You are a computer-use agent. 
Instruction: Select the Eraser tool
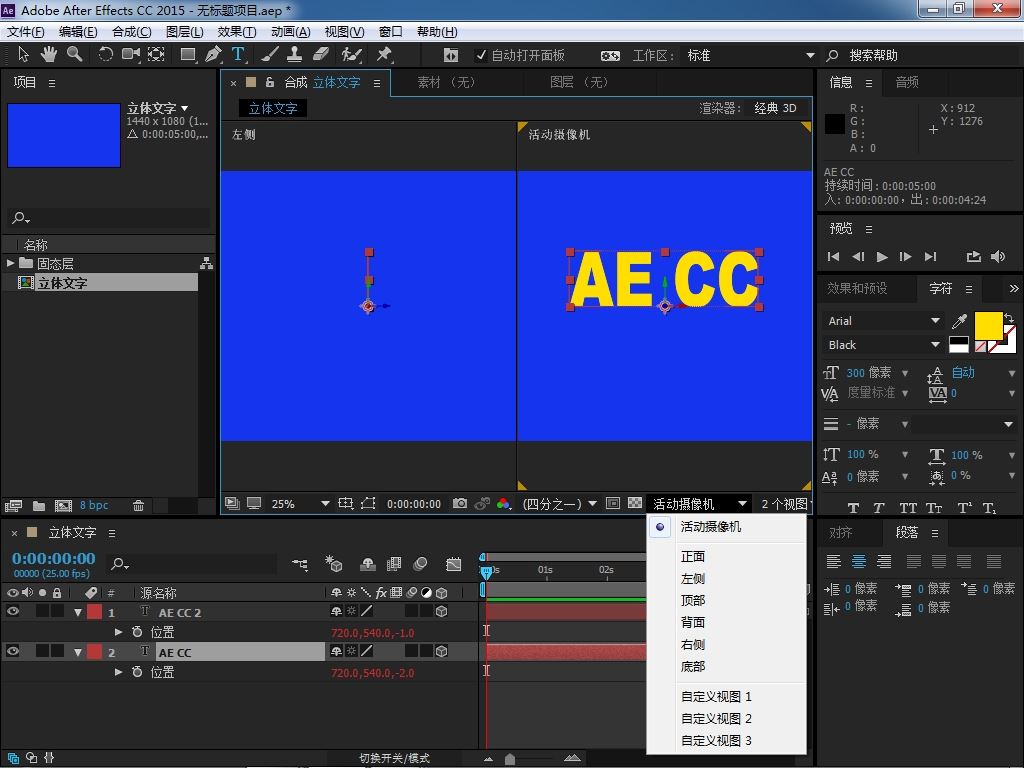[x=321, y=55]
